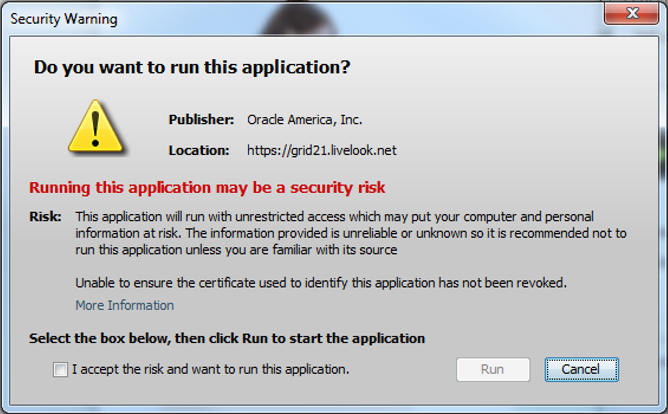This screenshot has height=414, width=668.
Task: Click the 'Publisher:' label
Action: (x=201, y=120)
